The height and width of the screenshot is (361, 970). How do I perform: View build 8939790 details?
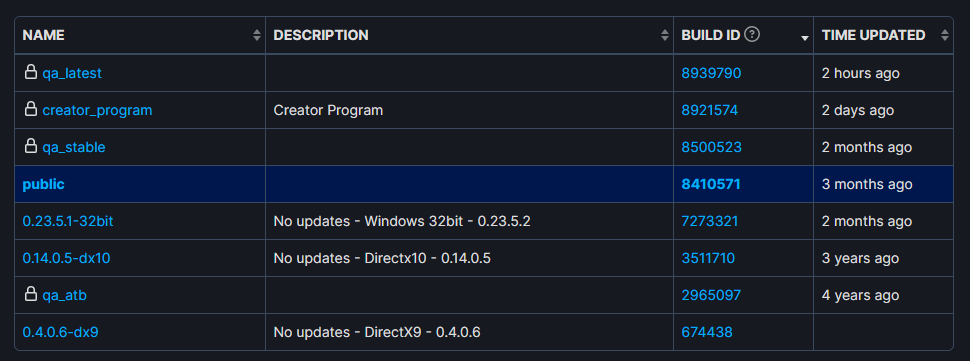click(x=711, y=73)
